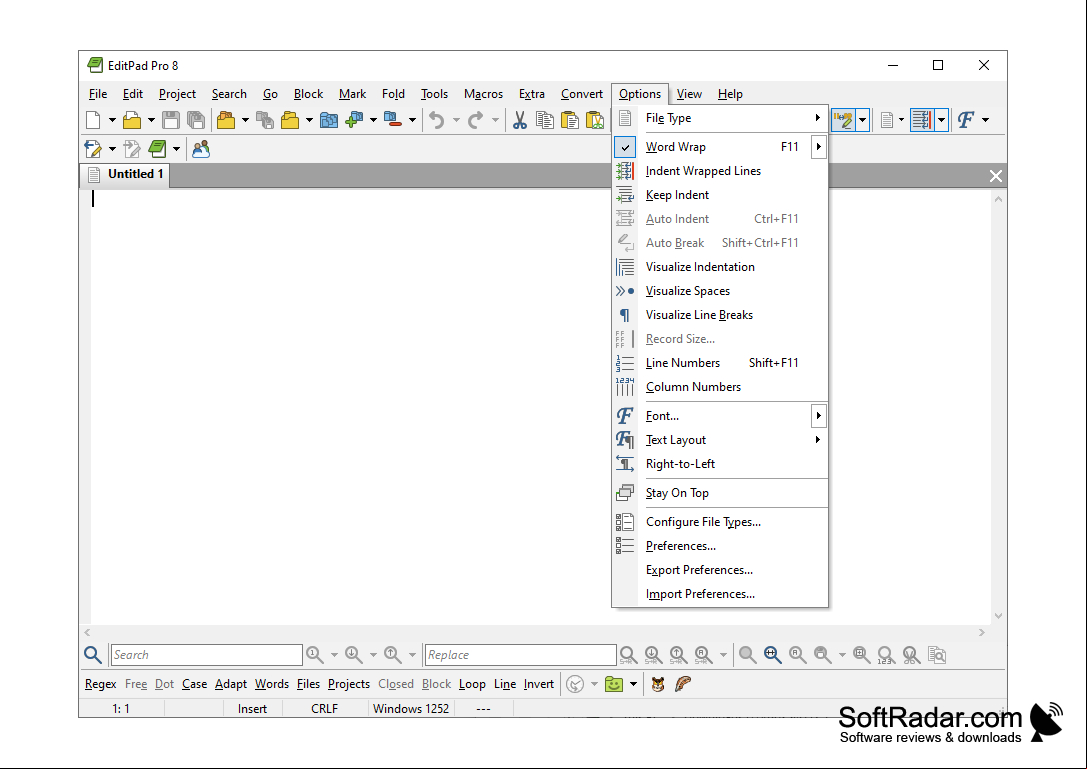Choose Preferences... from Options menu
Screen dimensions: 1087x769
point(720,546)
